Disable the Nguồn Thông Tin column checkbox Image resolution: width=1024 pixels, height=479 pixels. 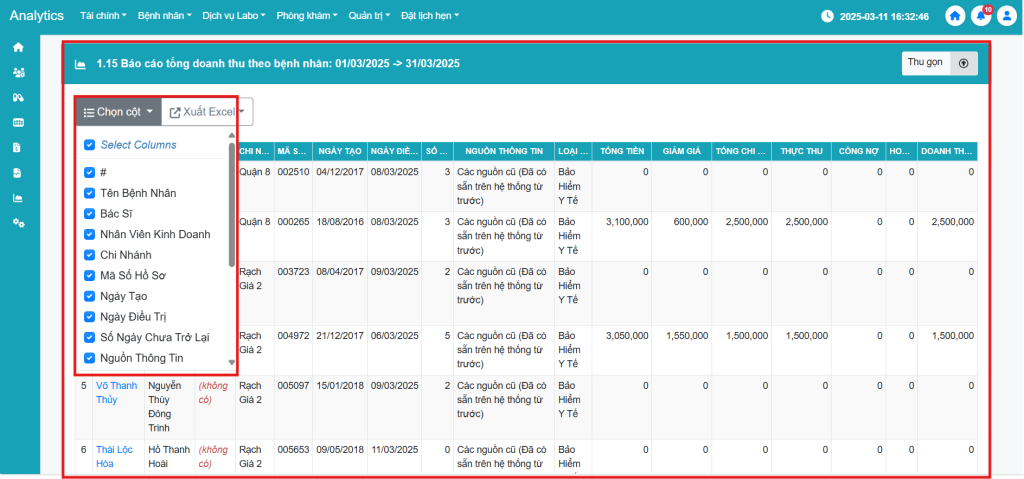click(x=90, y=358)
